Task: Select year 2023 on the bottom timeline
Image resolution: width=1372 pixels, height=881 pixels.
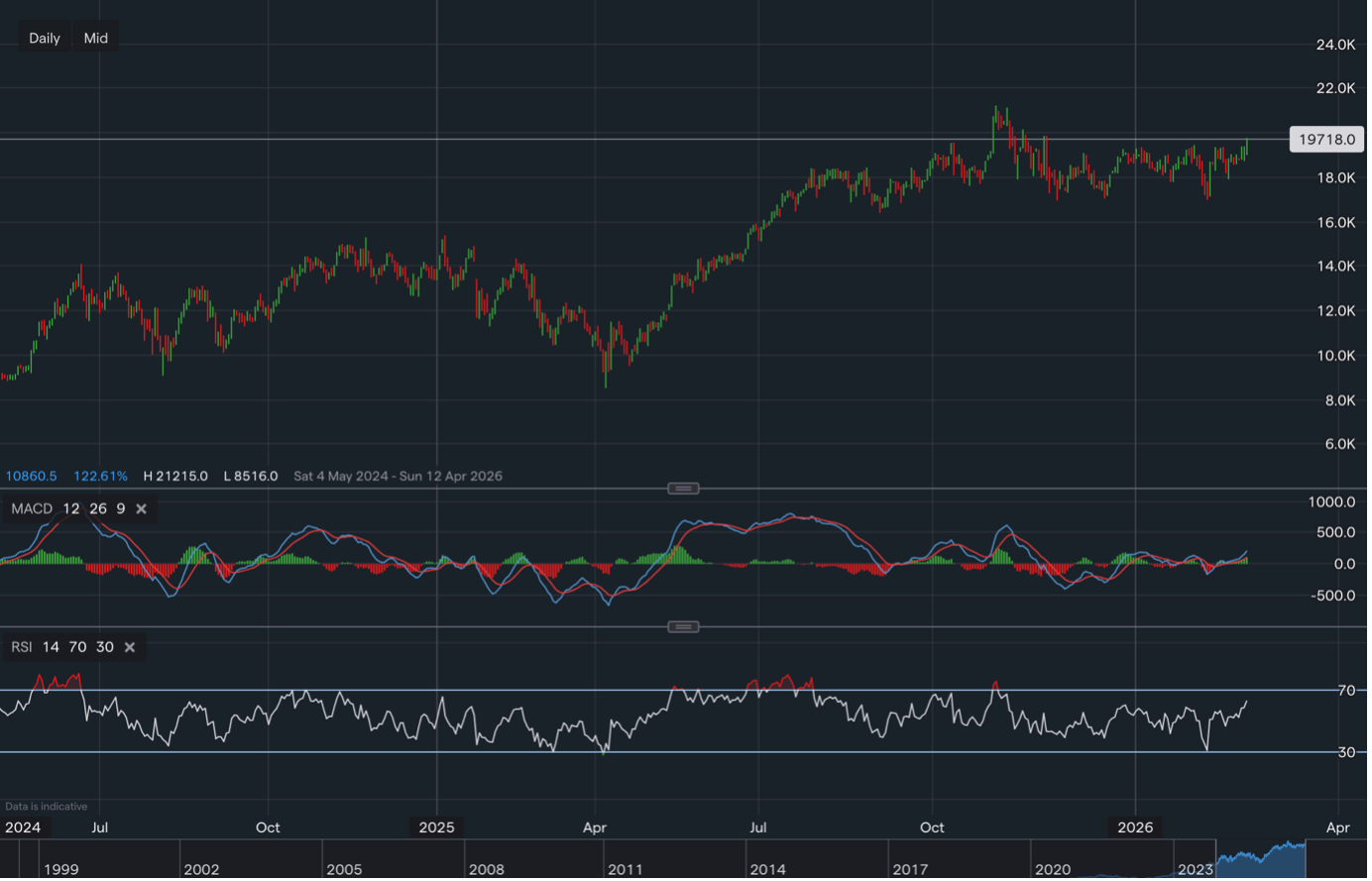Action: coord(1195,869)
